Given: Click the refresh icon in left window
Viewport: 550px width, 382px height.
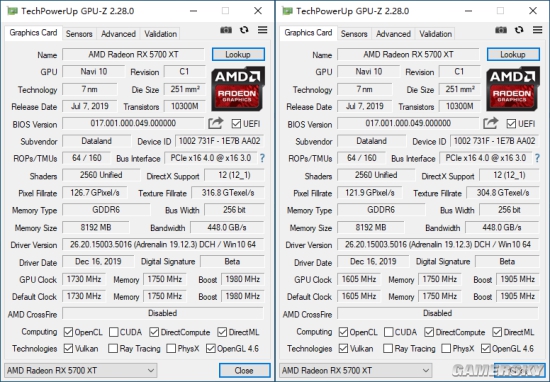Looking at the screenshot, I should click(244, 30).
